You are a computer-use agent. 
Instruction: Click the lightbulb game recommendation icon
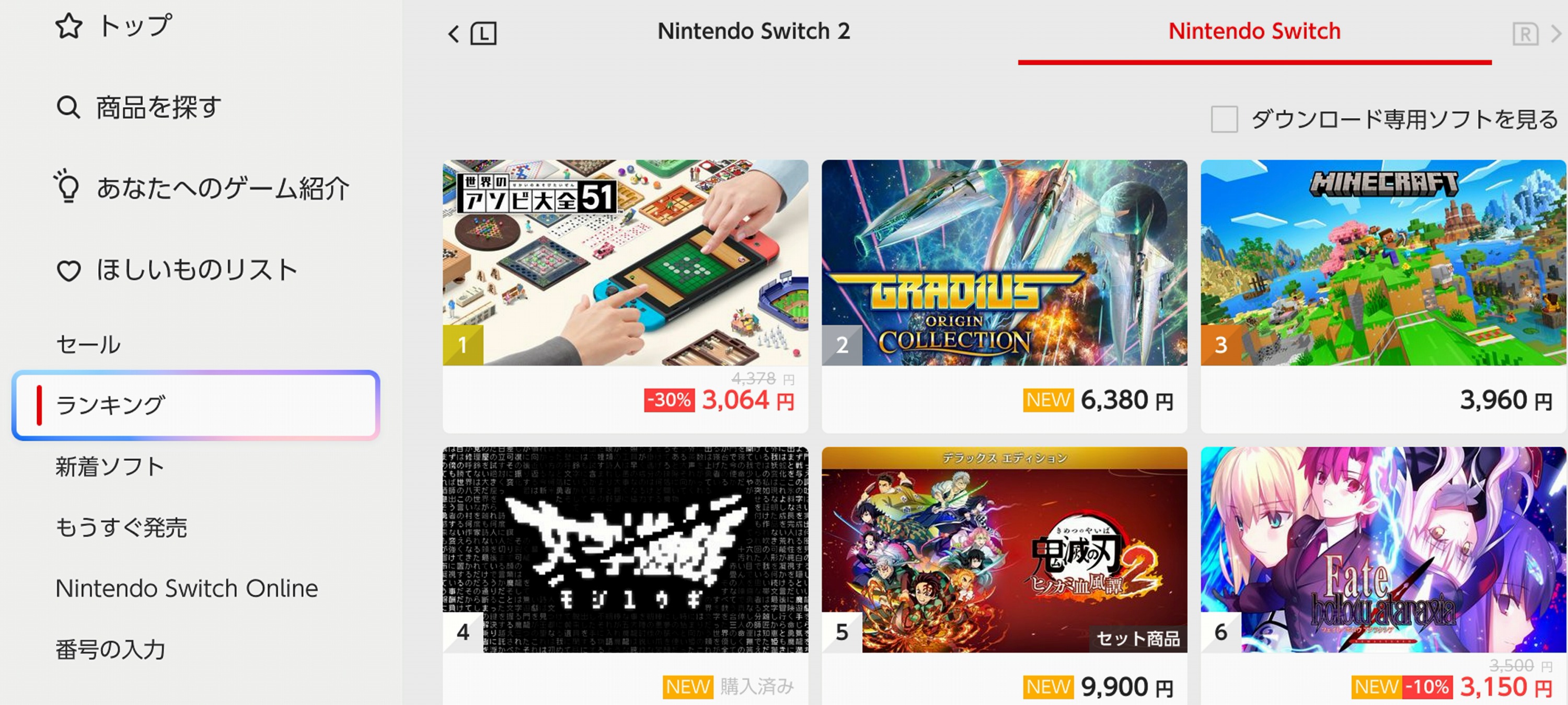(x=66, y=186)
